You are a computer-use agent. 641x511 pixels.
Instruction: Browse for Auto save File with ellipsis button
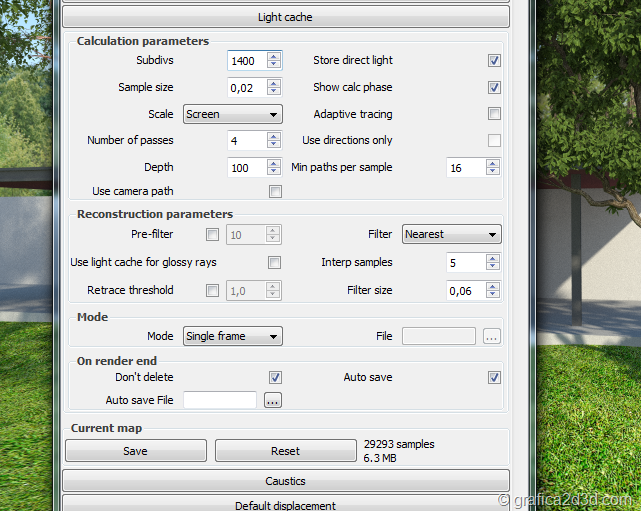click(273, 400)
